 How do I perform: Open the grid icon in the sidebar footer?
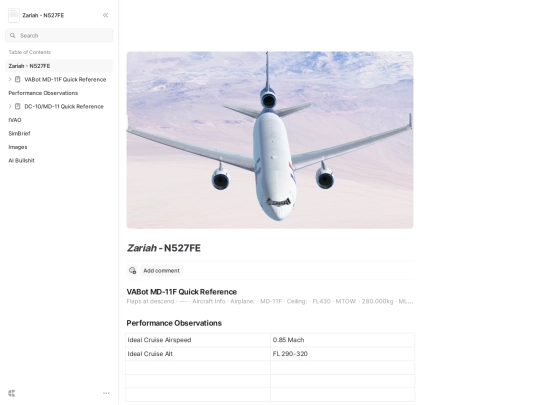(x=12, y=393)
